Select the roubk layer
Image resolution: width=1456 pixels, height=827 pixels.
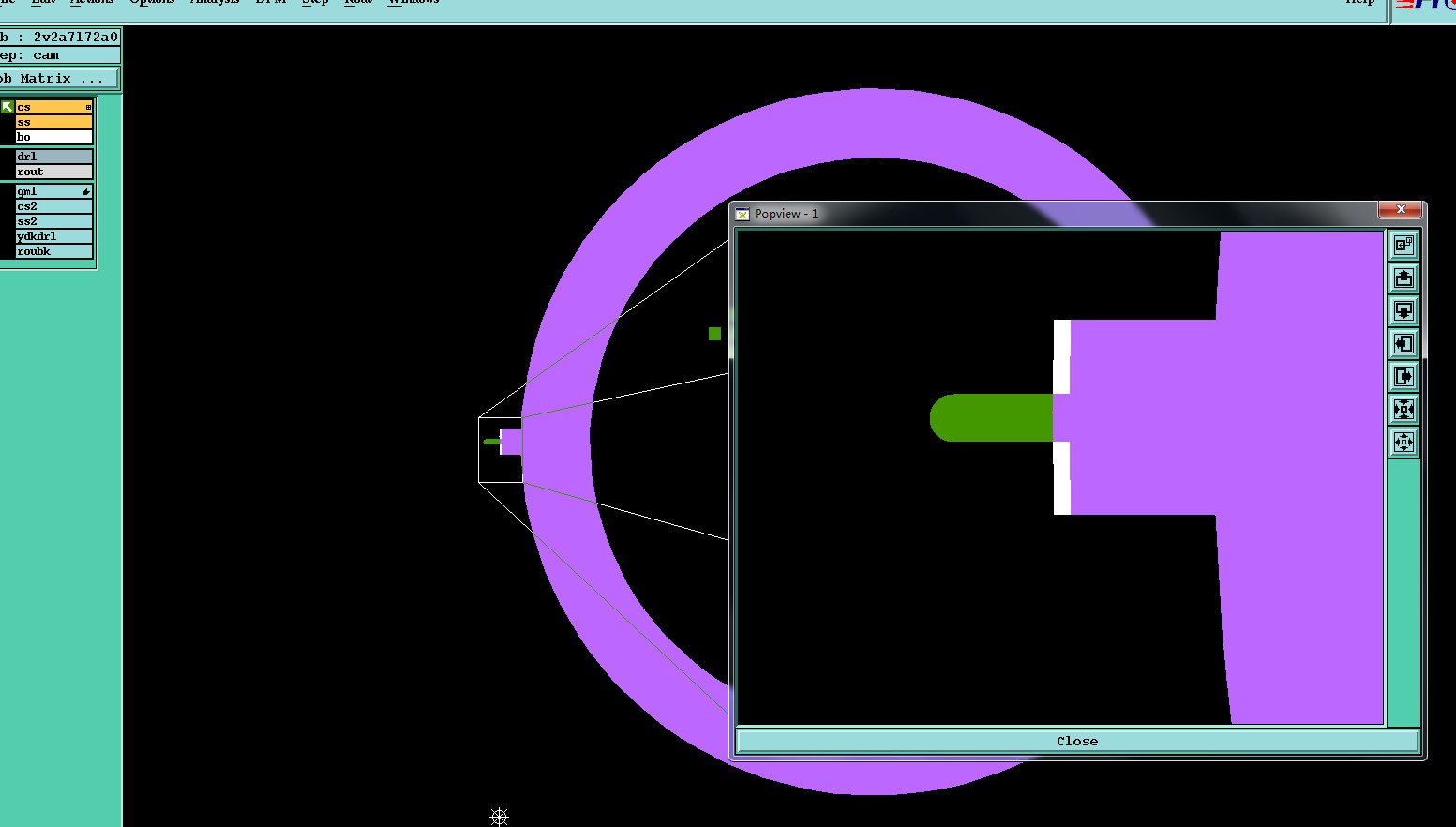[x=53, y=251]
